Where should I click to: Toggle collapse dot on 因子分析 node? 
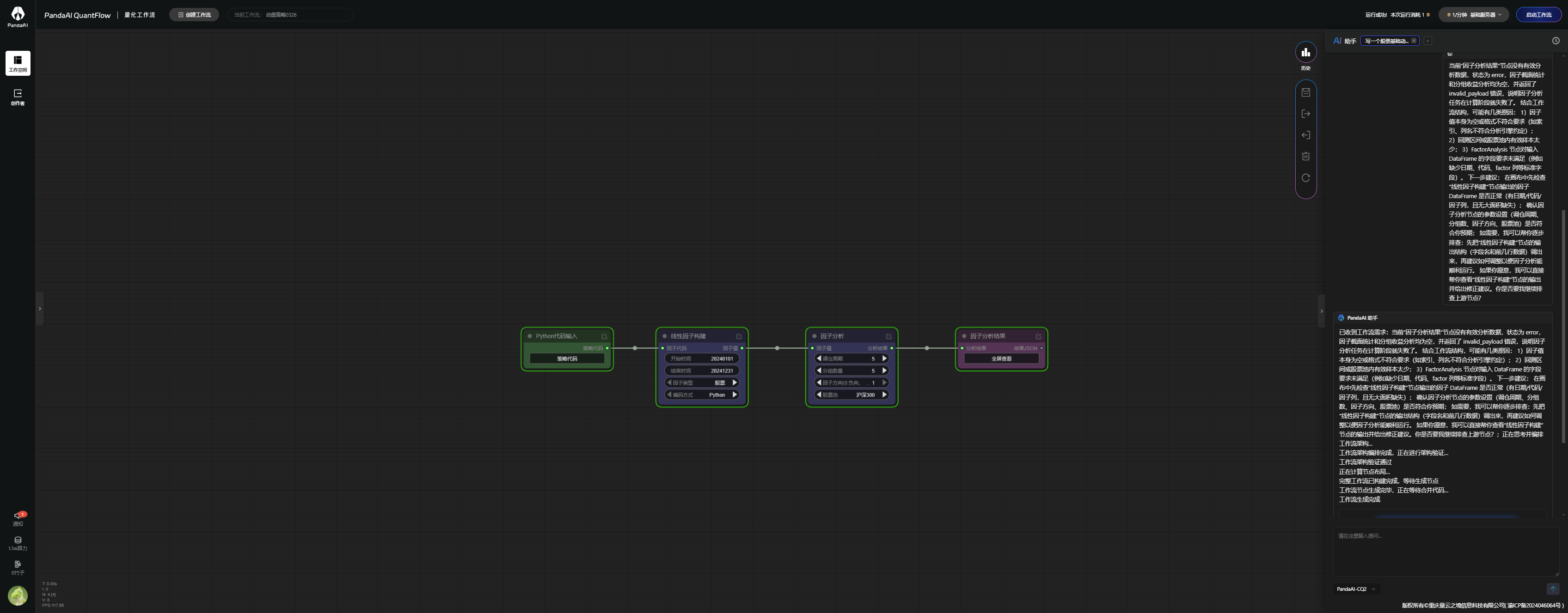(814, 336)
